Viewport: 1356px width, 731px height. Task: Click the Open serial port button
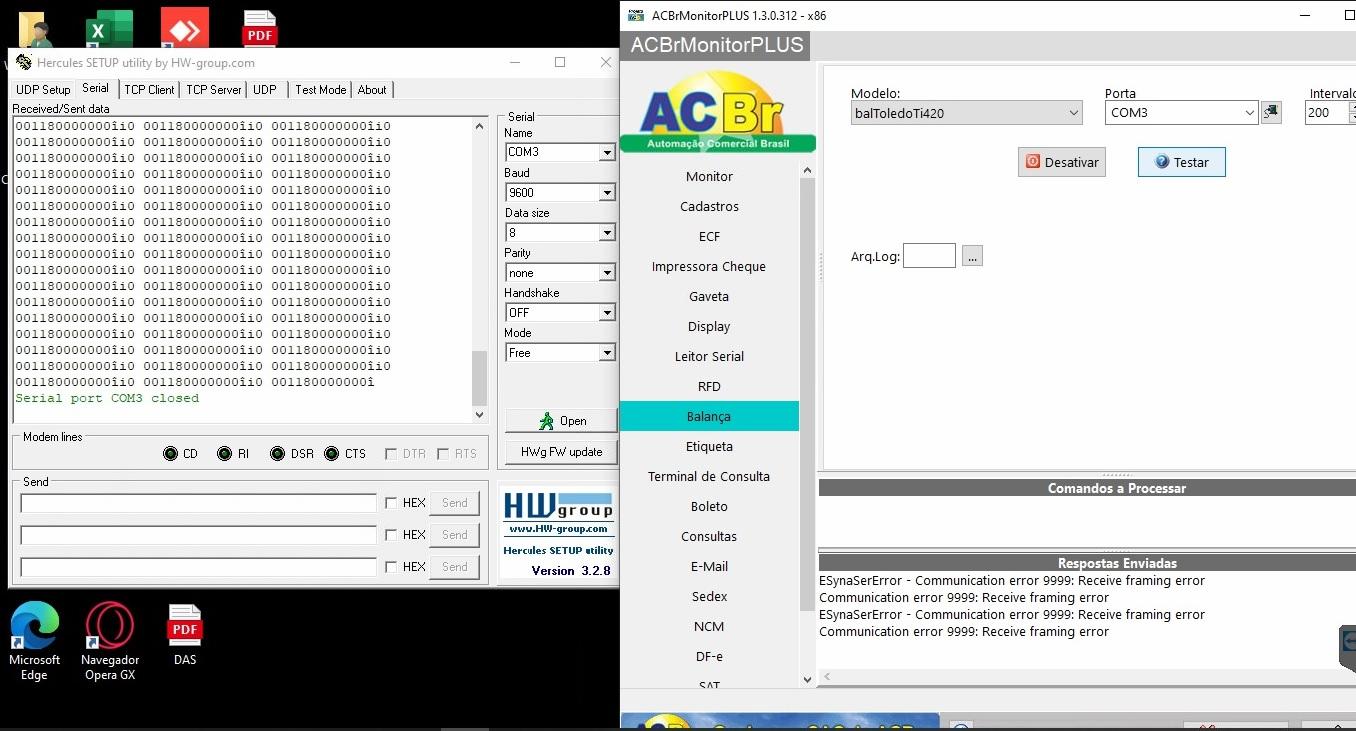[561, 421]
